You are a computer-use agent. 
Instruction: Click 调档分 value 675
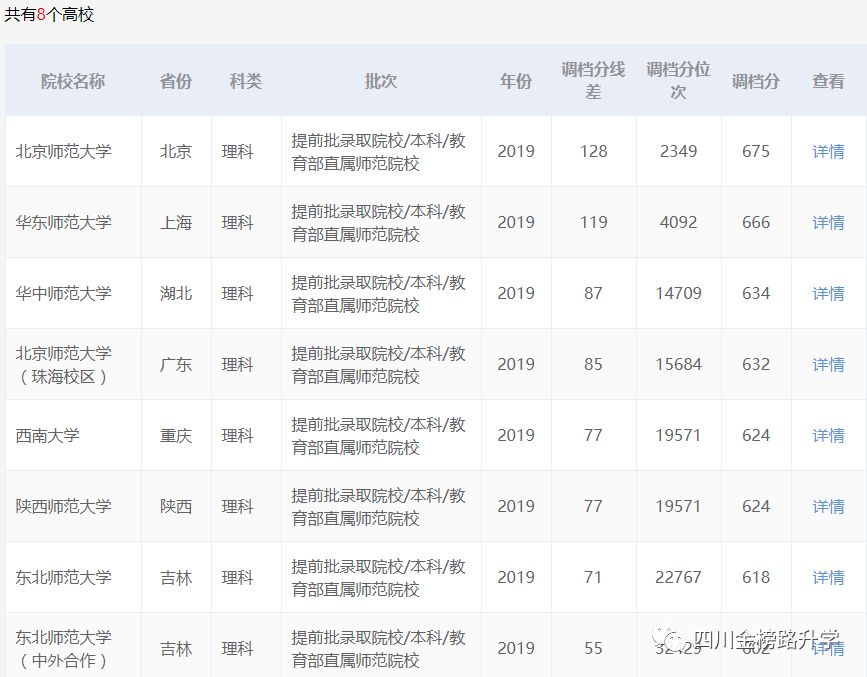[x=755, y=151]
